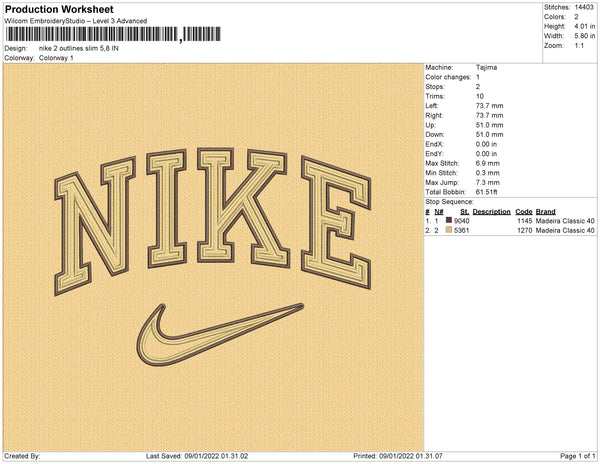The image size is (600, 464).
Task: Click code 1270 in stop sequence
Action: point(525,230)
